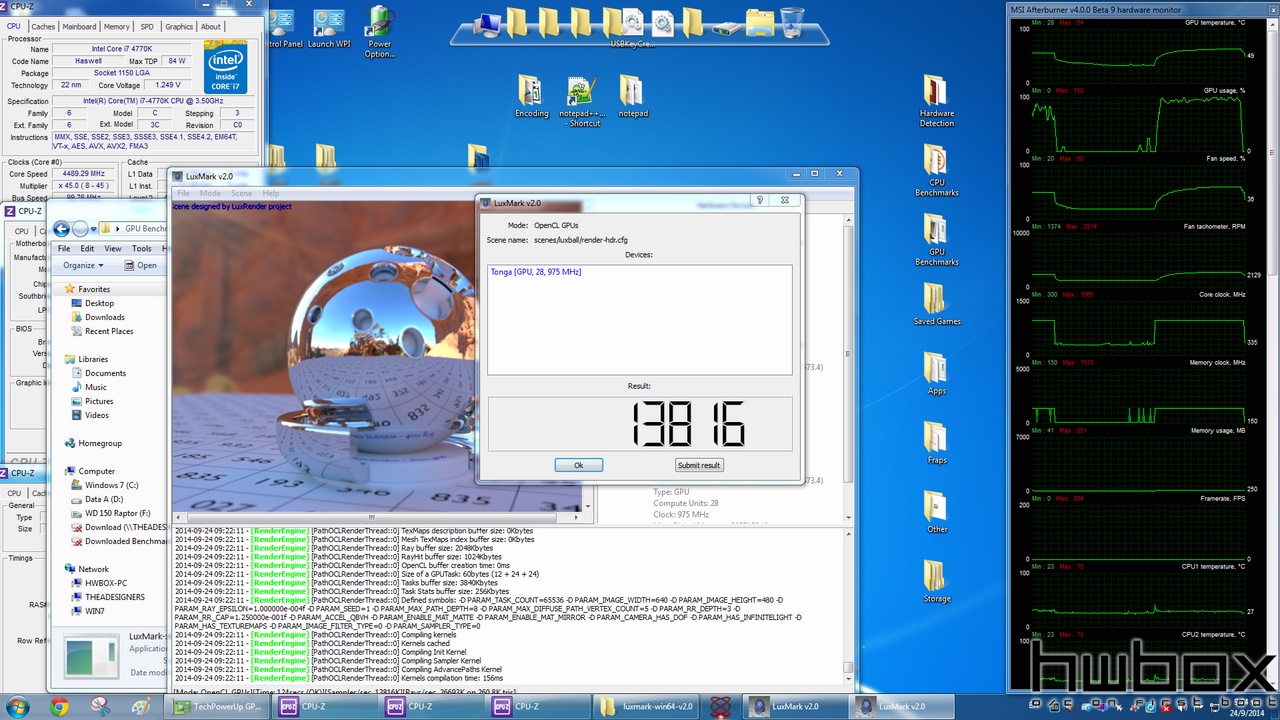
Task: Launch the notepad++ shortcut on the desktop
Action: (x=580, y=102)
